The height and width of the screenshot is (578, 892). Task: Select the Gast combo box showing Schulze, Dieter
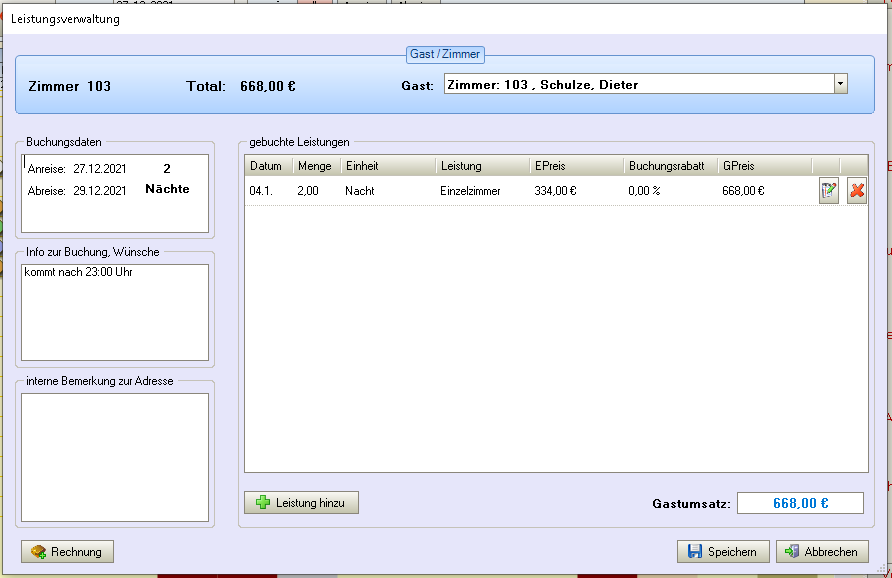pyautogui.click(x=646, y=84)
